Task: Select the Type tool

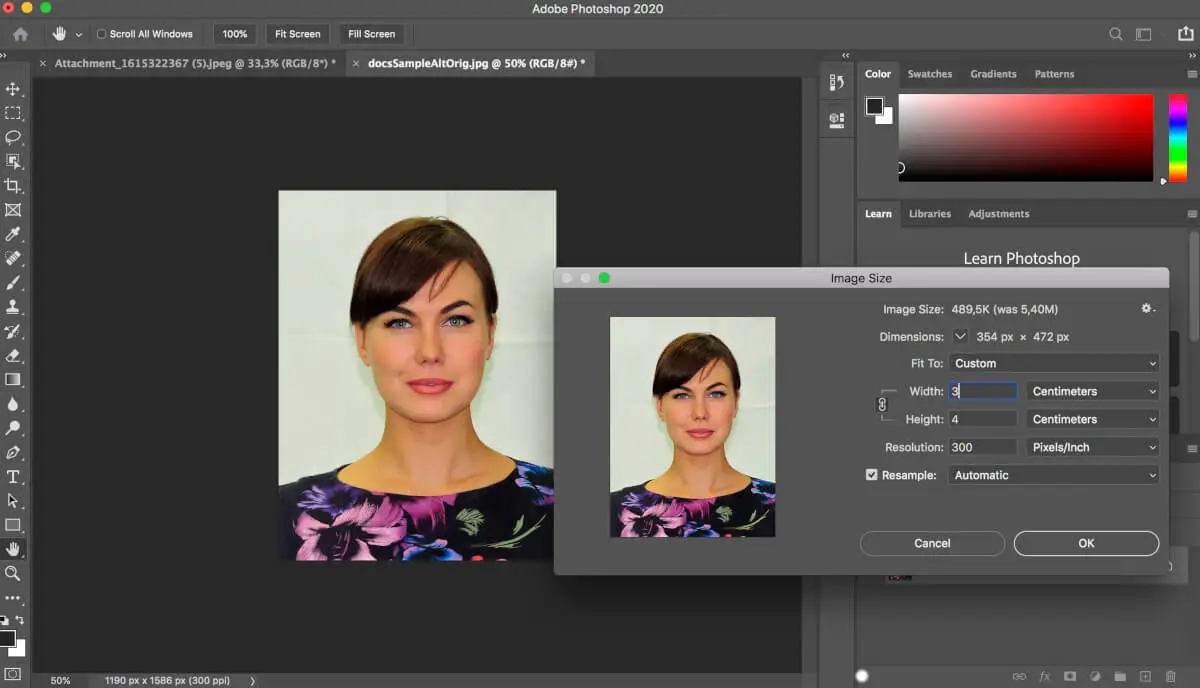Action: tap(13, 476)
